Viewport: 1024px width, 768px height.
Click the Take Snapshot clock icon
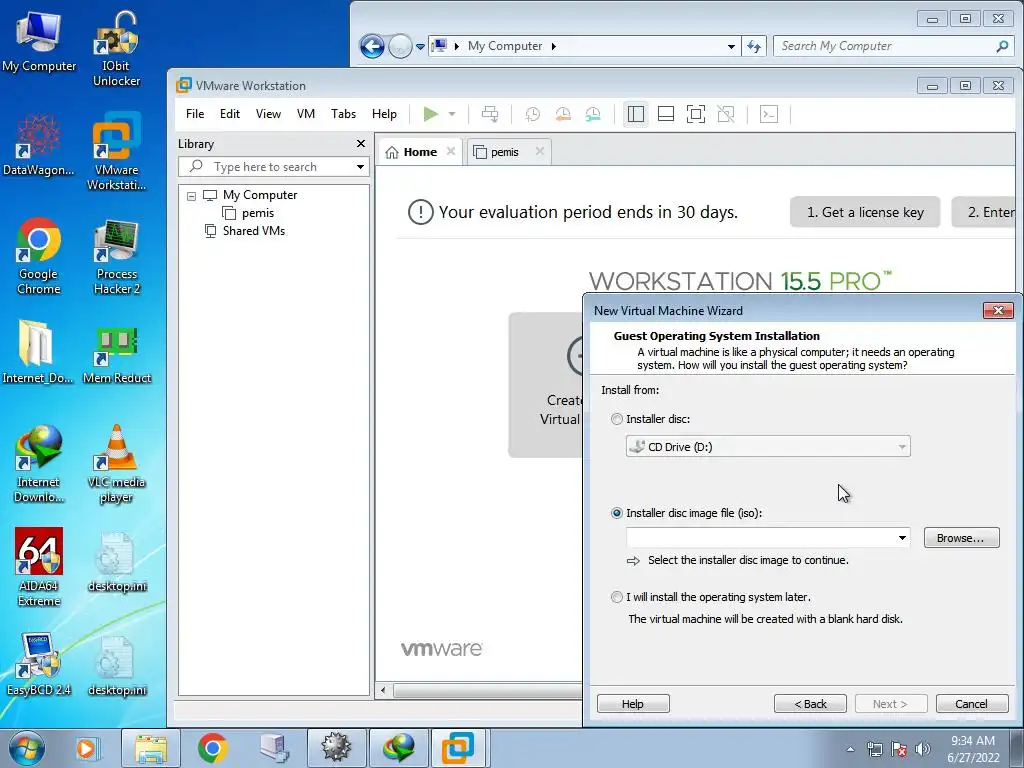[x=533, y=114]
